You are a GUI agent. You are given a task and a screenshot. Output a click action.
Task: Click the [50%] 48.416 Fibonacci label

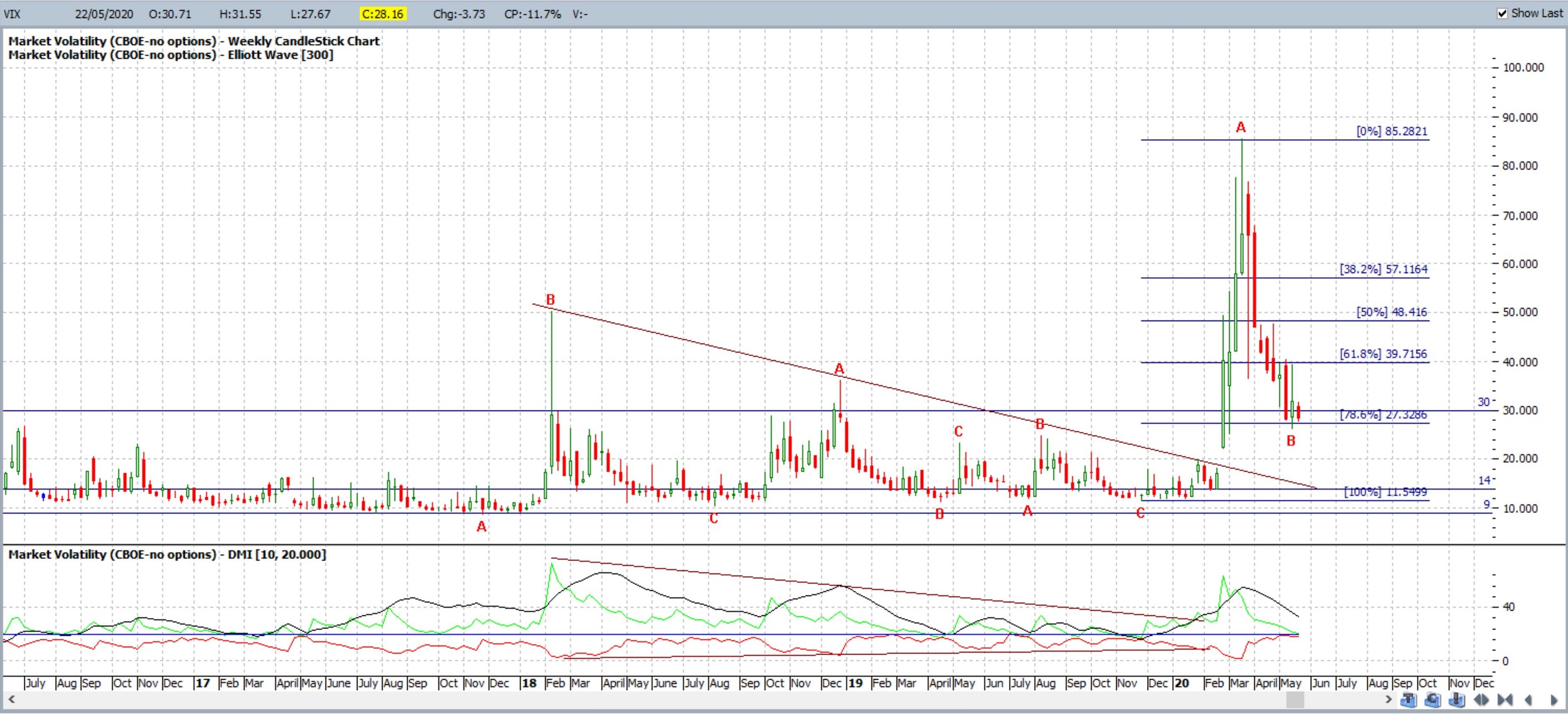[1392, 312]
